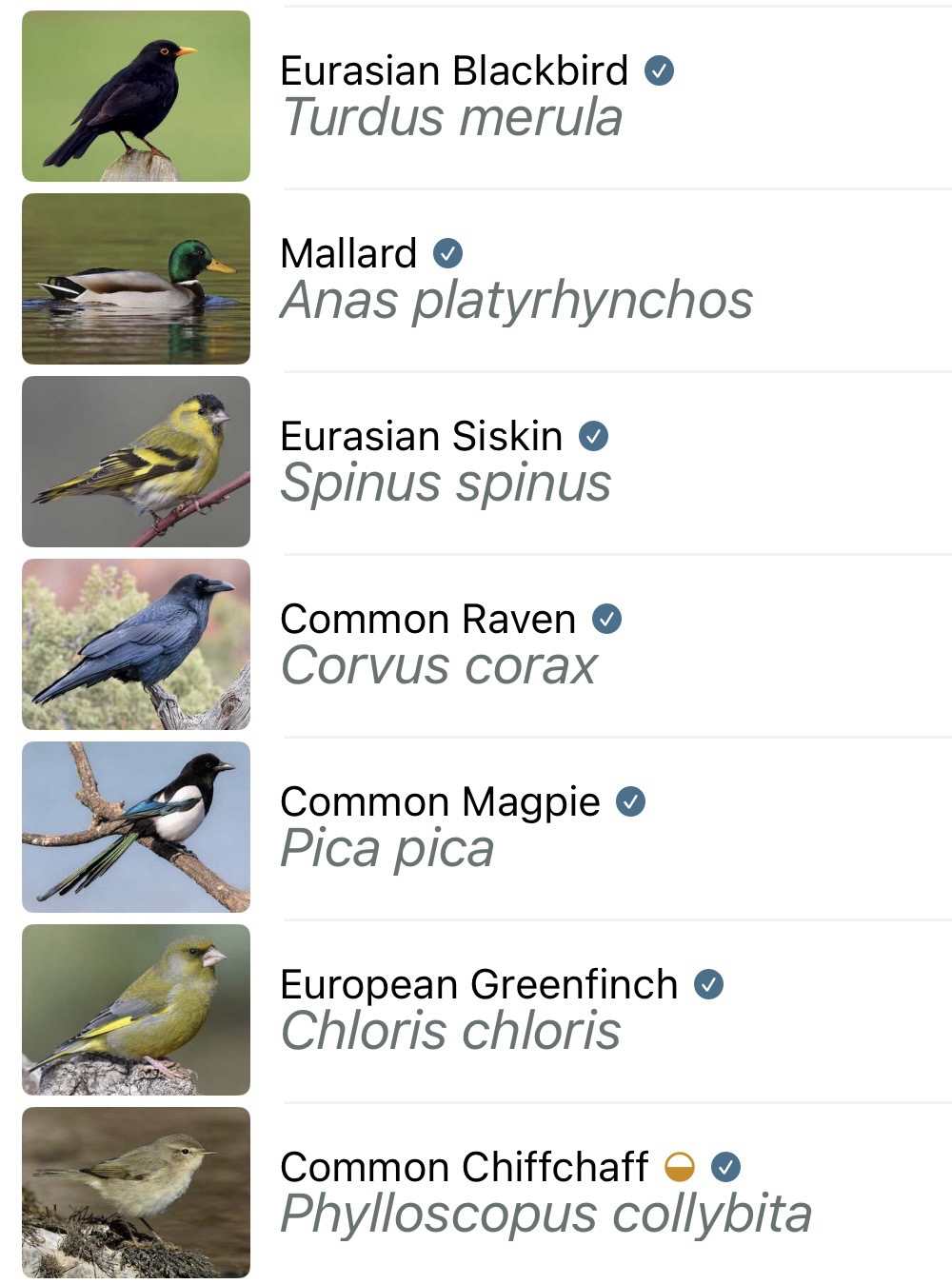The image size is (952, 1284).
Task: Select the Spinus spinus scientific name
Action: click(446, 484)
